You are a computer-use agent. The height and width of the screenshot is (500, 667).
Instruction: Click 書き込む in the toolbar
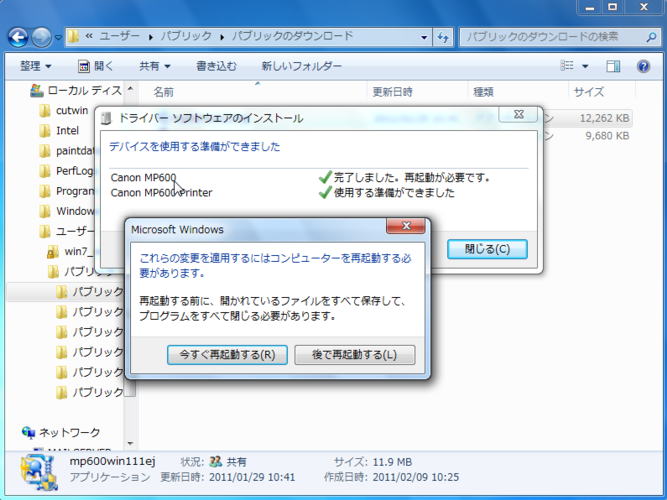click(x=216, y=66)
